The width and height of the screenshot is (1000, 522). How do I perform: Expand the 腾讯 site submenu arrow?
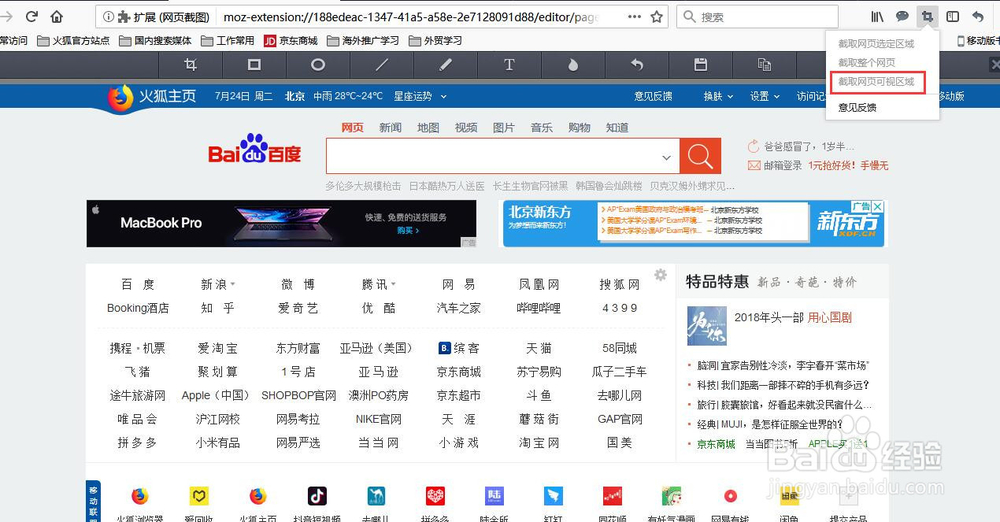(393, 284)
